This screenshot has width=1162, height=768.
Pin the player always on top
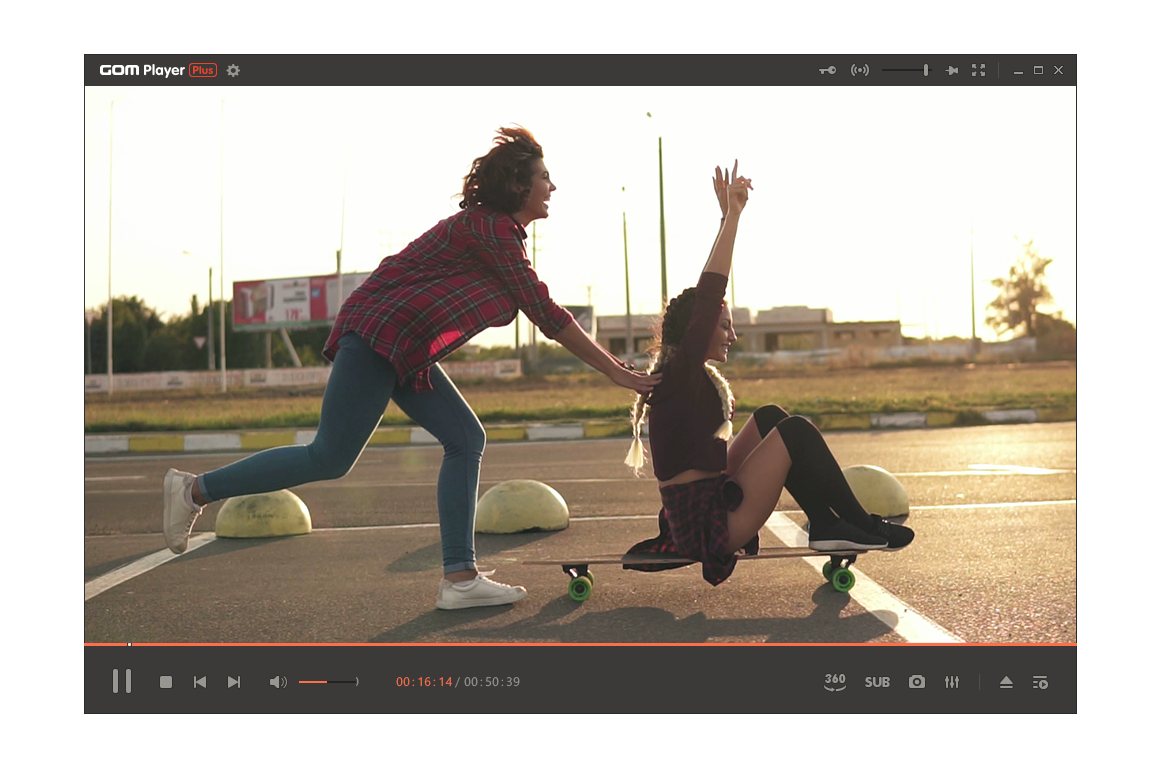(952, 70)
